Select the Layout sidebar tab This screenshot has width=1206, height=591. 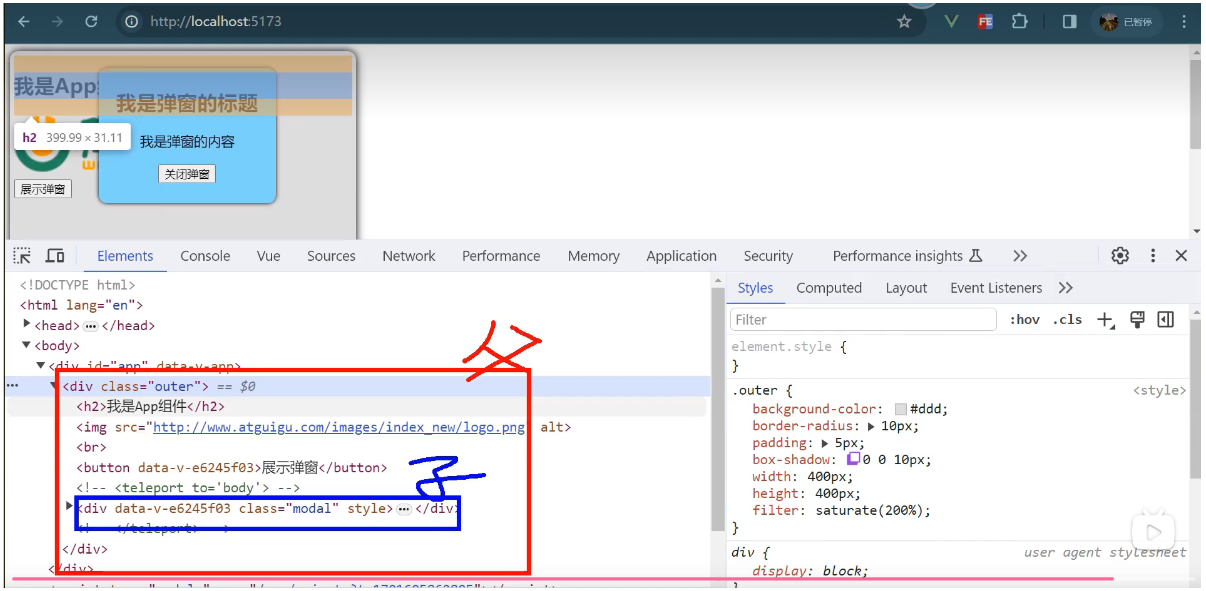906,288
